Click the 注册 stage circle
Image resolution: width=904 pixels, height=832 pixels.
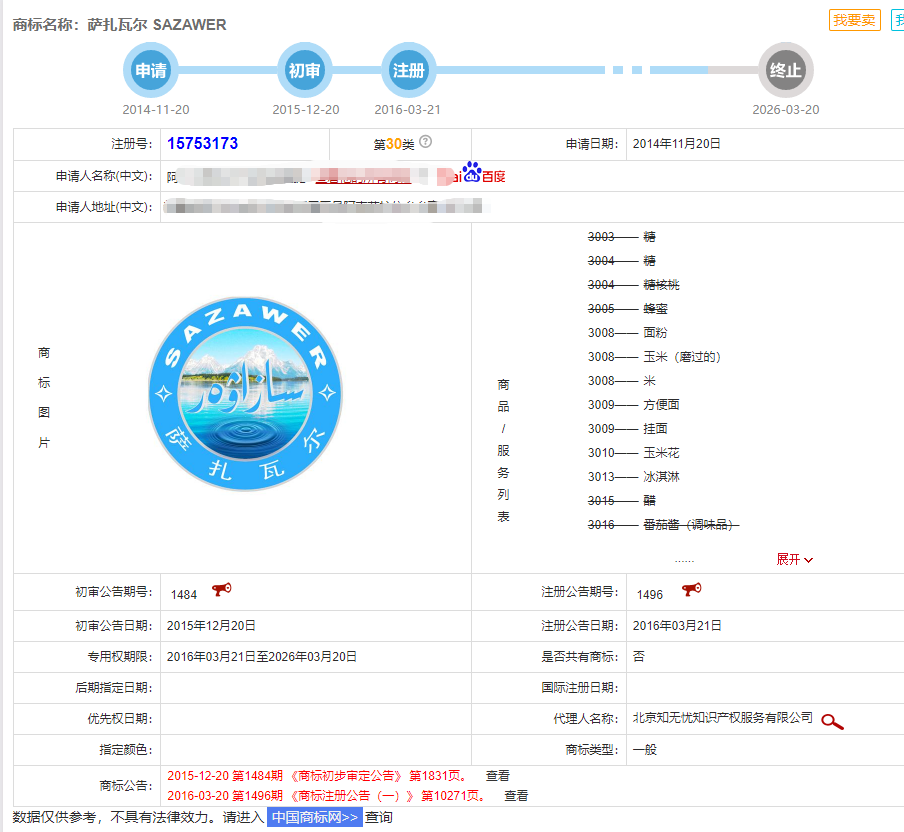(408, 70)
